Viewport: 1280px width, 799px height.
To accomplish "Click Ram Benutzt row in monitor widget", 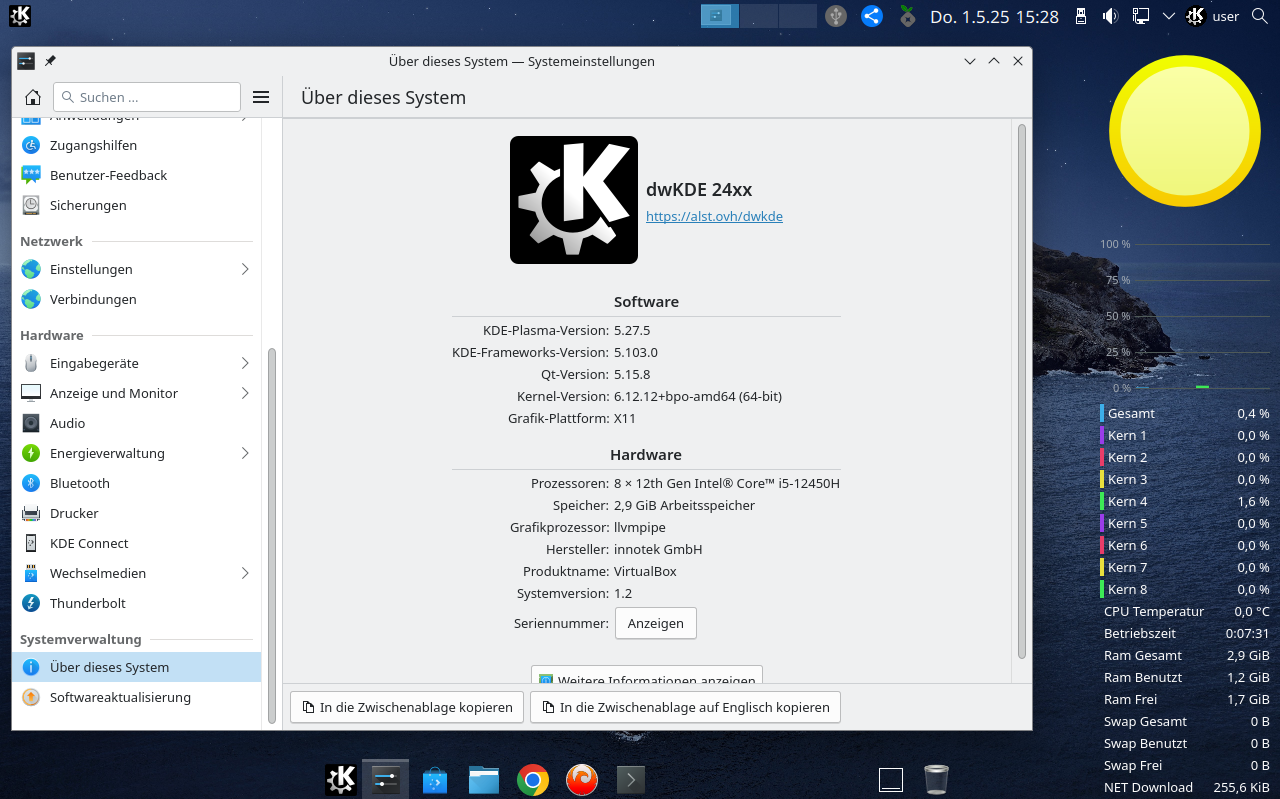I will point(1185,677).
